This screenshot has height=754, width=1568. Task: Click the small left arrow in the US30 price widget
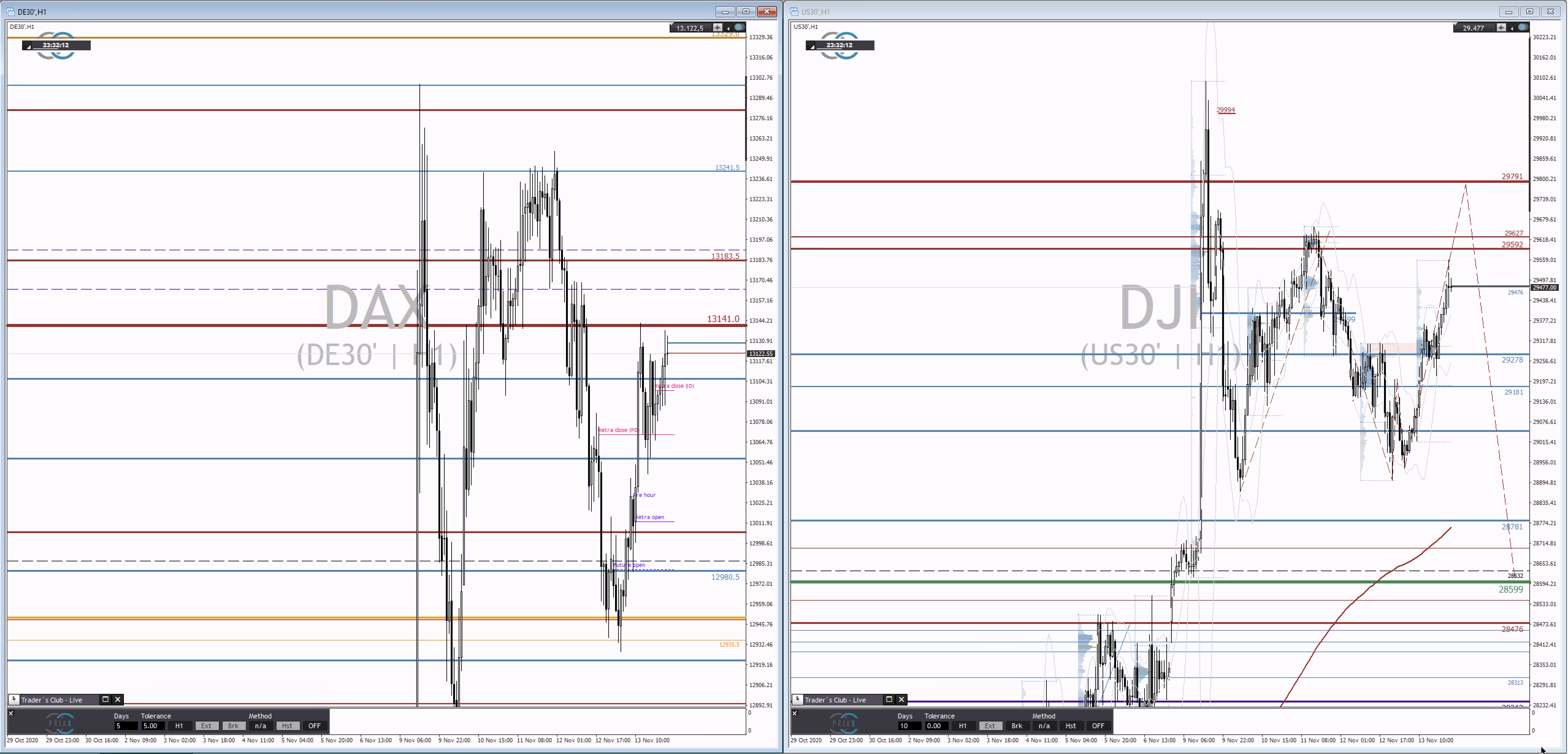1511,28
